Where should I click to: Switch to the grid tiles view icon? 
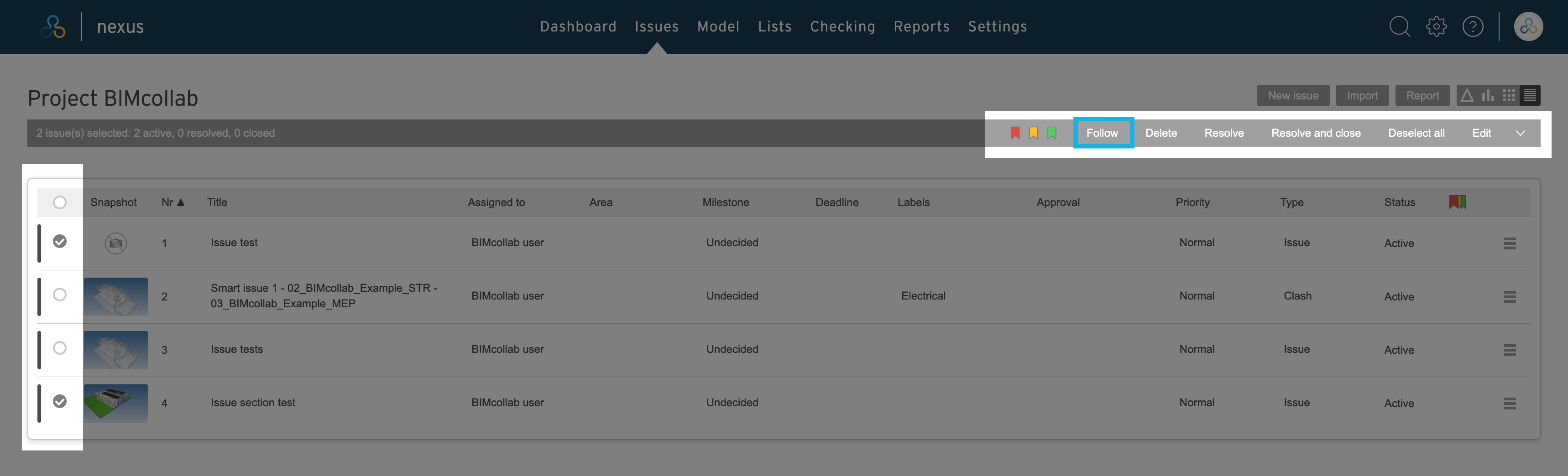coord(1509,95)
